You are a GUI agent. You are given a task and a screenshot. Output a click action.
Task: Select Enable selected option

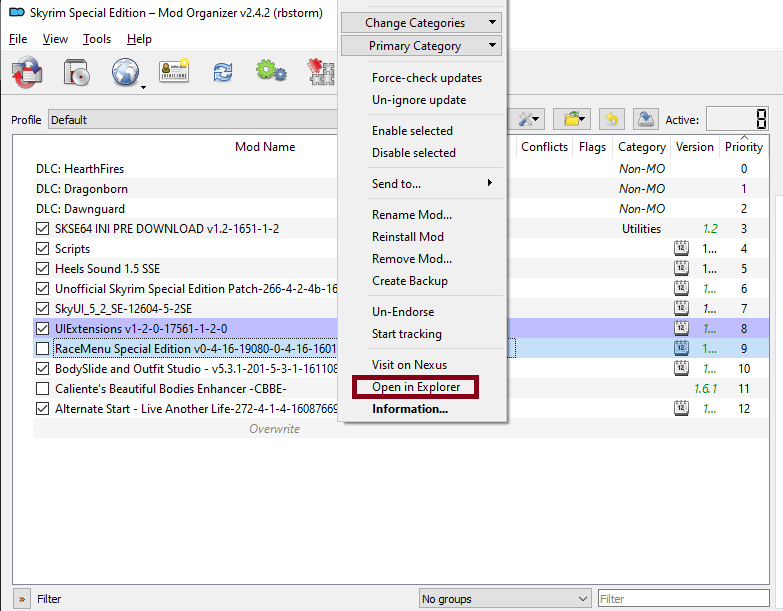click(x=412, y=131)
